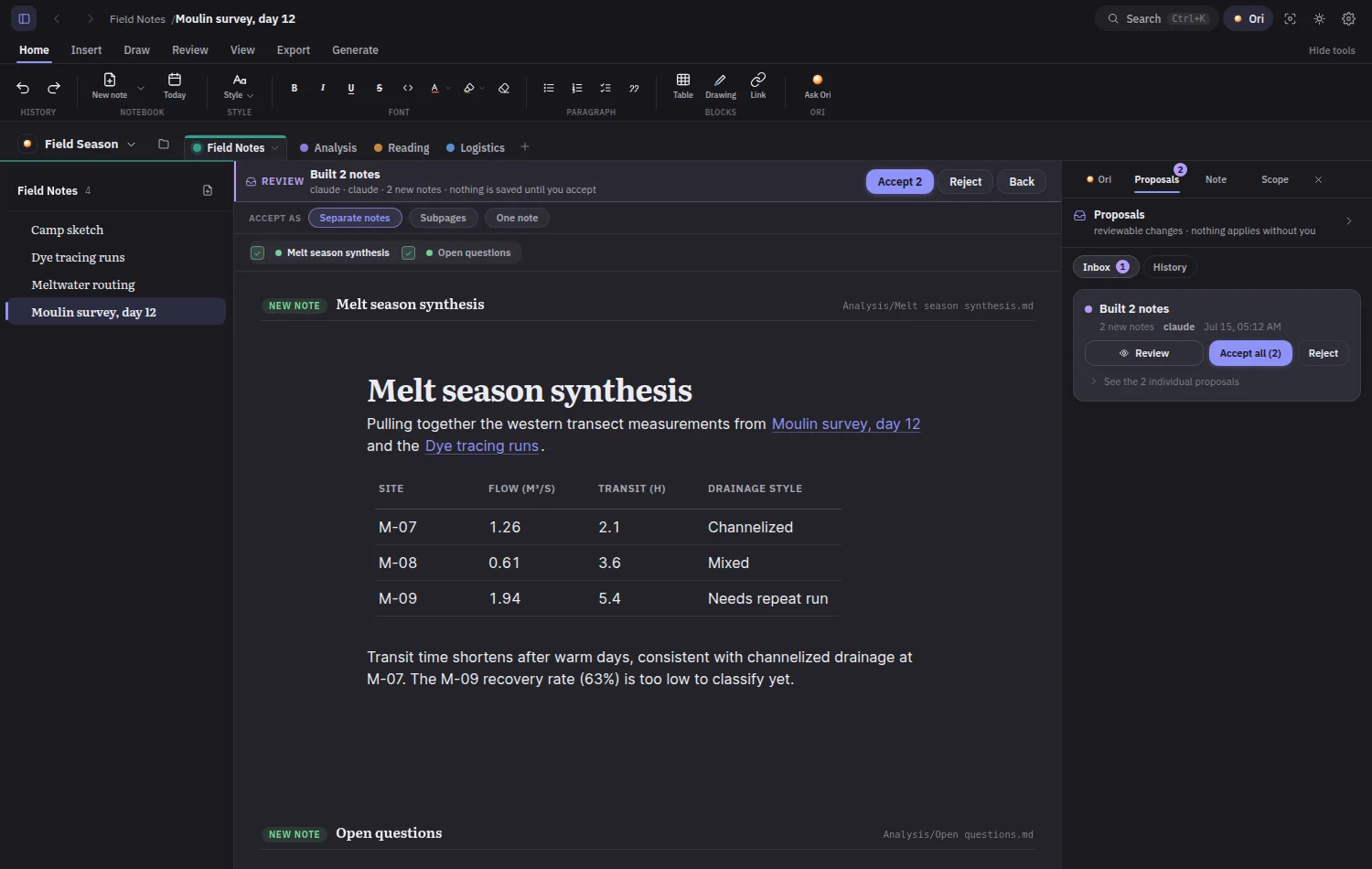Open the Generate ribbon tab
The width and height of the screenshot is (1372, 869).
355,50
